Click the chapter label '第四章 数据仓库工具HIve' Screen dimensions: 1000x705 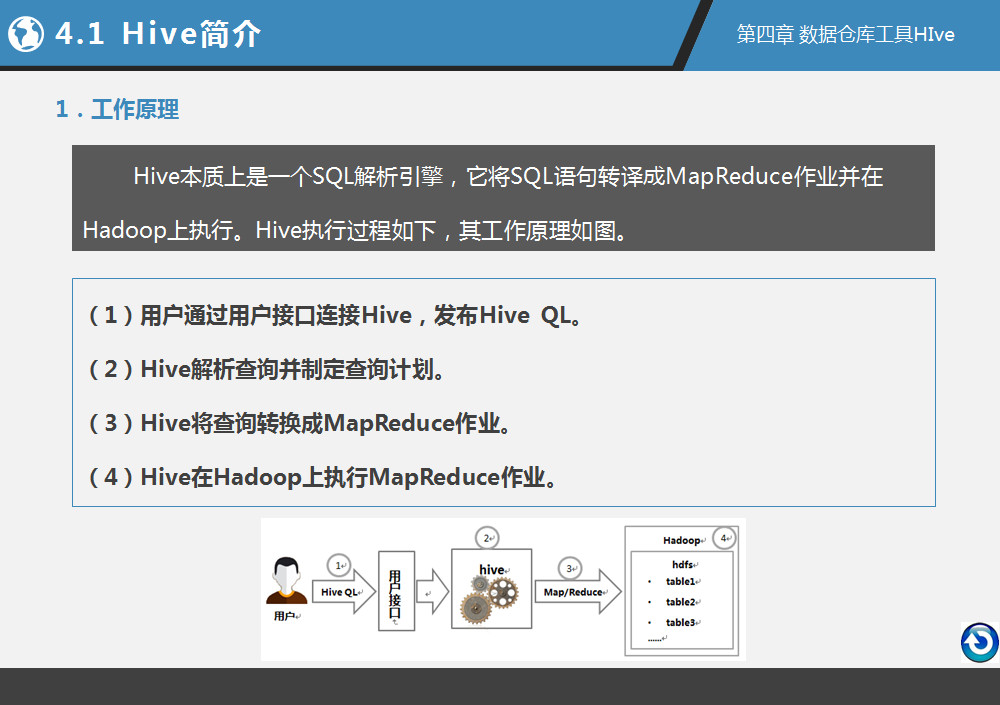pos(845,35)
